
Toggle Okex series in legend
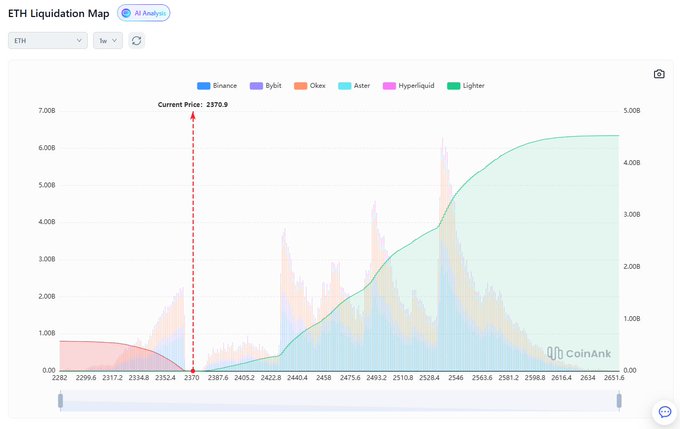pyautogui.click(x=310, y=85)
